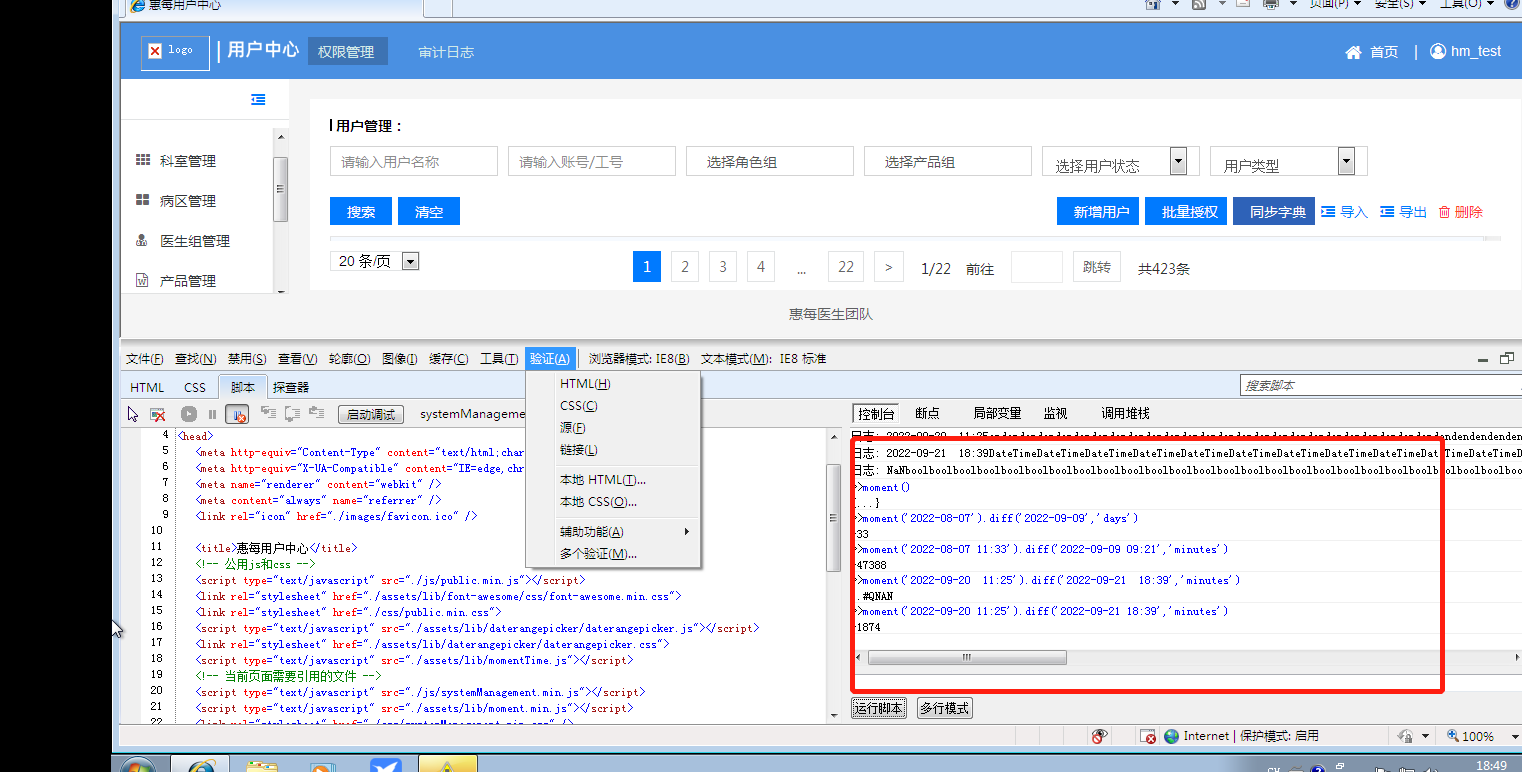Click the step into debugger icon

(x=268, y=412)
